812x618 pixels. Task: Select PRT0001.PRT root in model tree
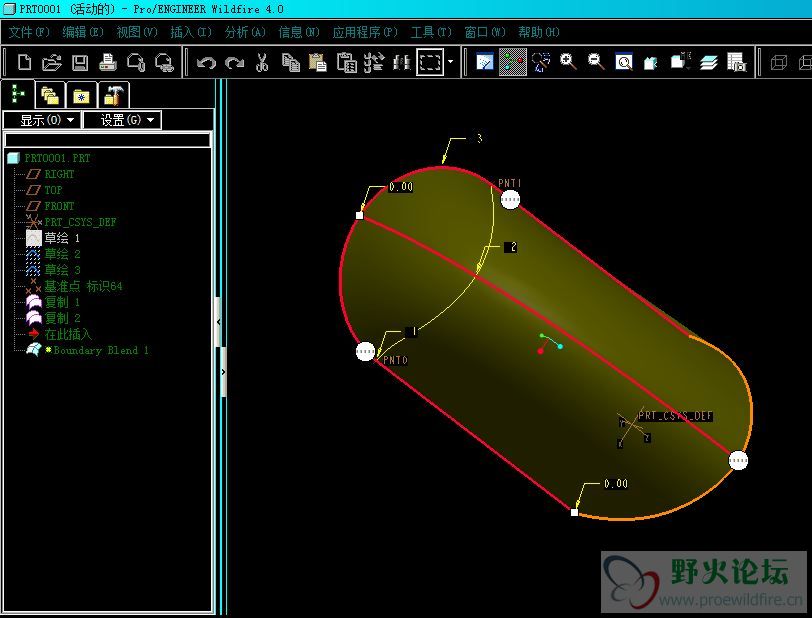(57, 158)
